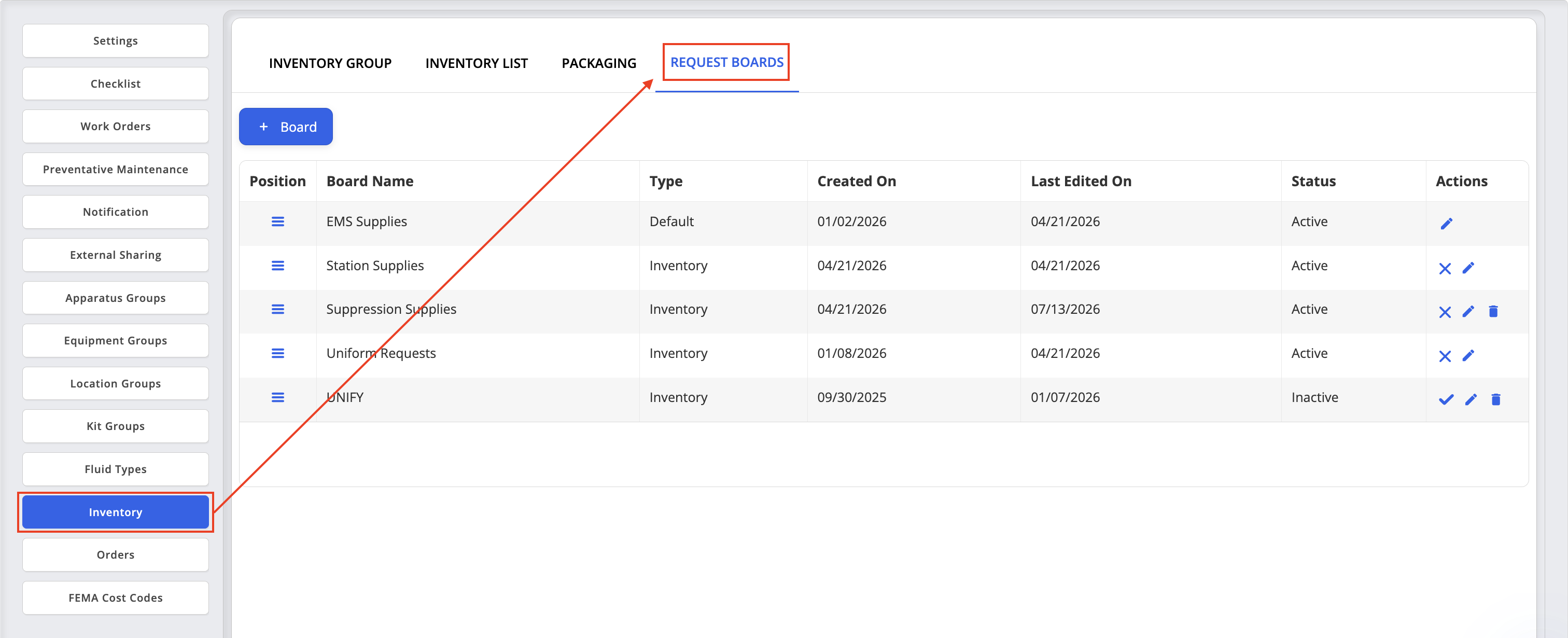Go to External Sharing
Image resolution: width=1568 pixels, height=638 pixels.
116,255
